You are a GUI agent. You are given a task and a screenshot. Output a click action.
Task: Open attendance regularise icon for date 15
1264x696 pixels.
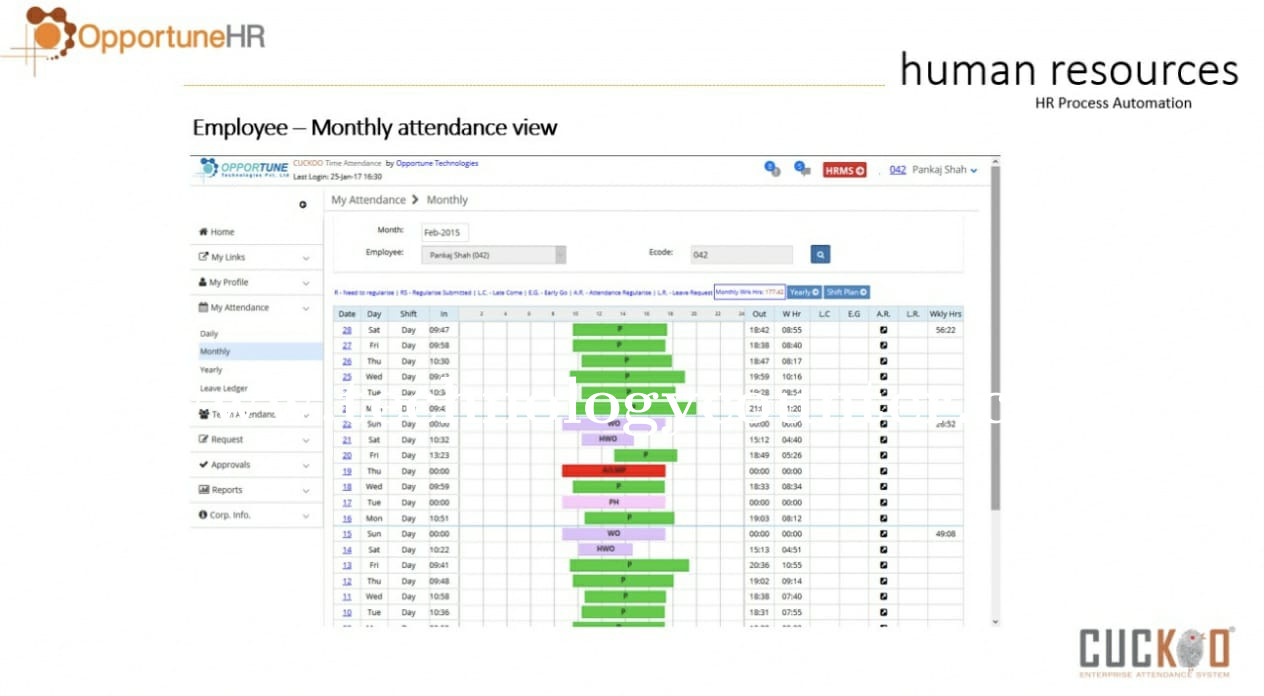coord(883,534)
